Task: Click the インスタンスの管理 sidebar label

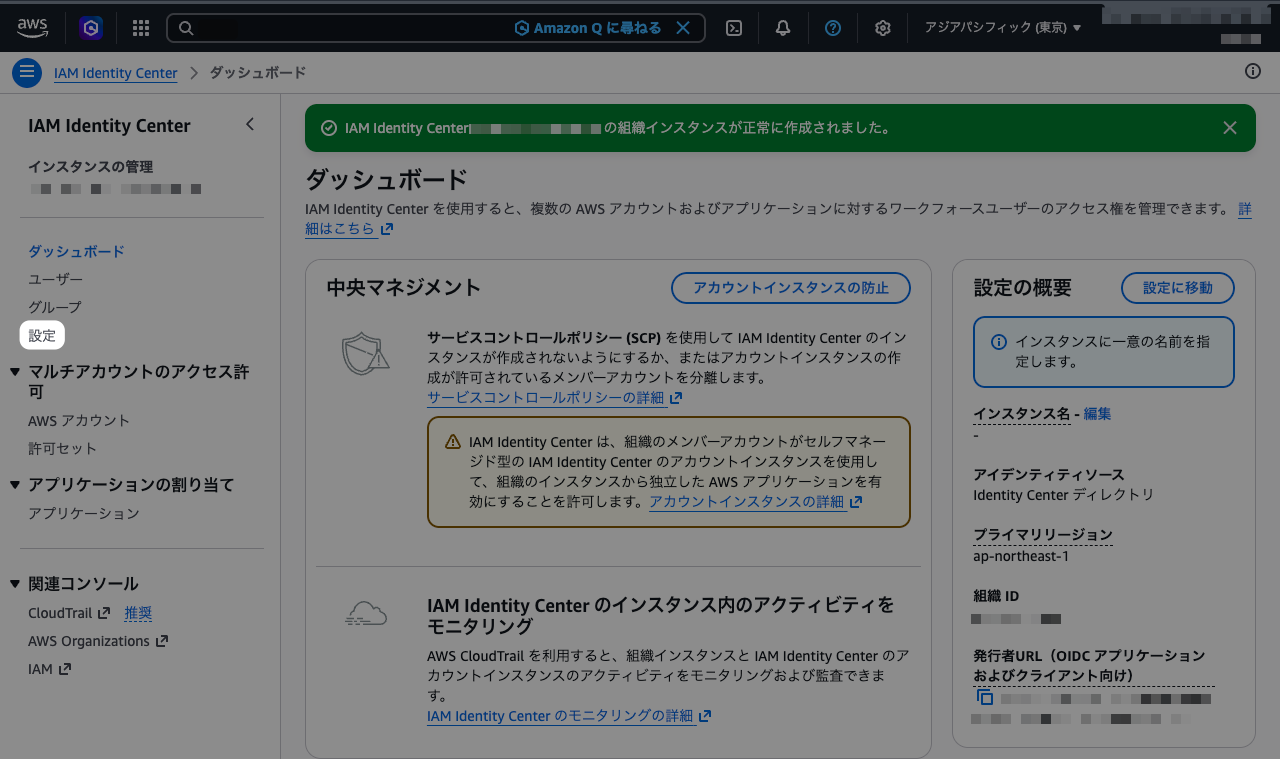Action: coord(90,167)
